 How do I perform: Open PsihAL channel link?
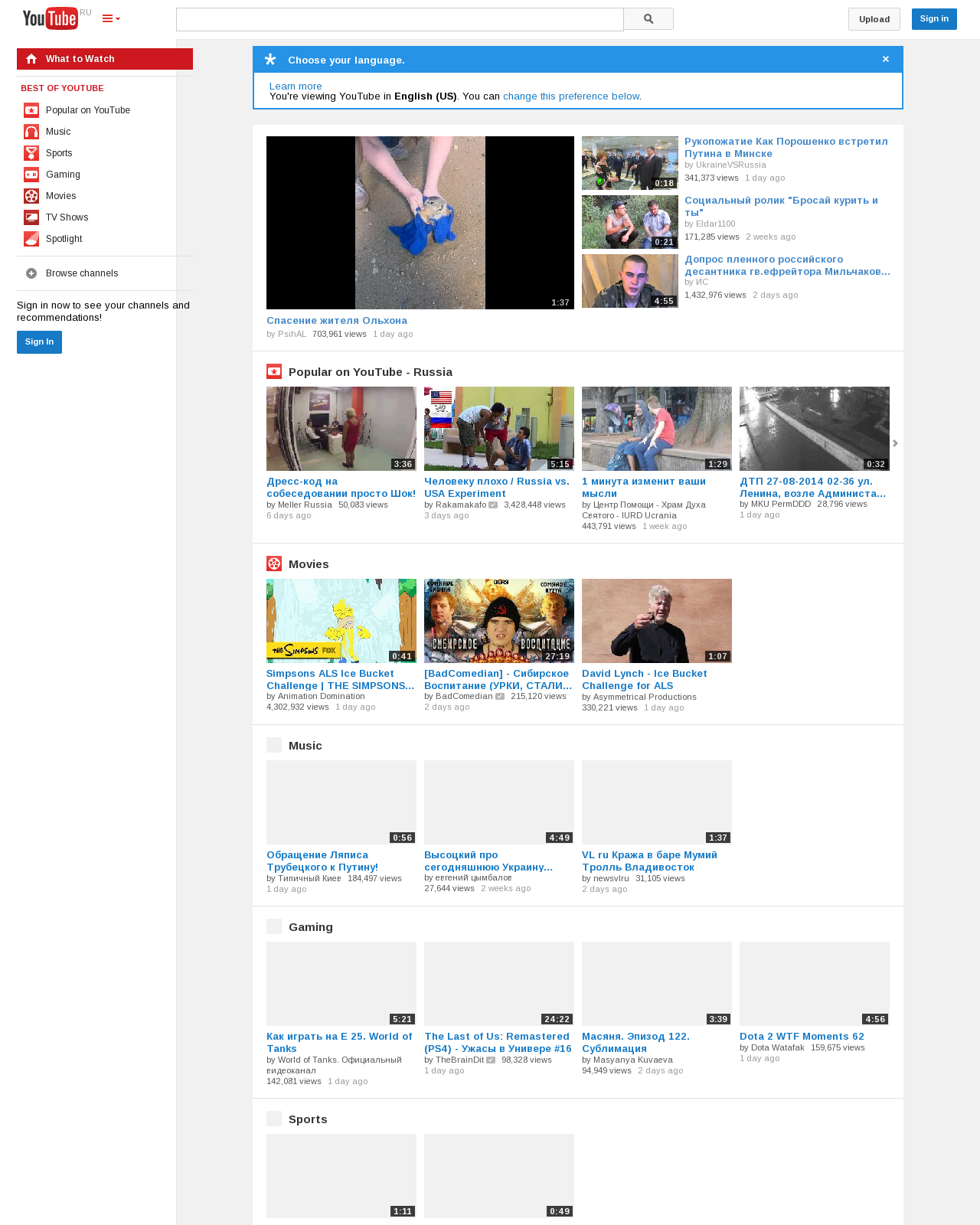[292, 334]
